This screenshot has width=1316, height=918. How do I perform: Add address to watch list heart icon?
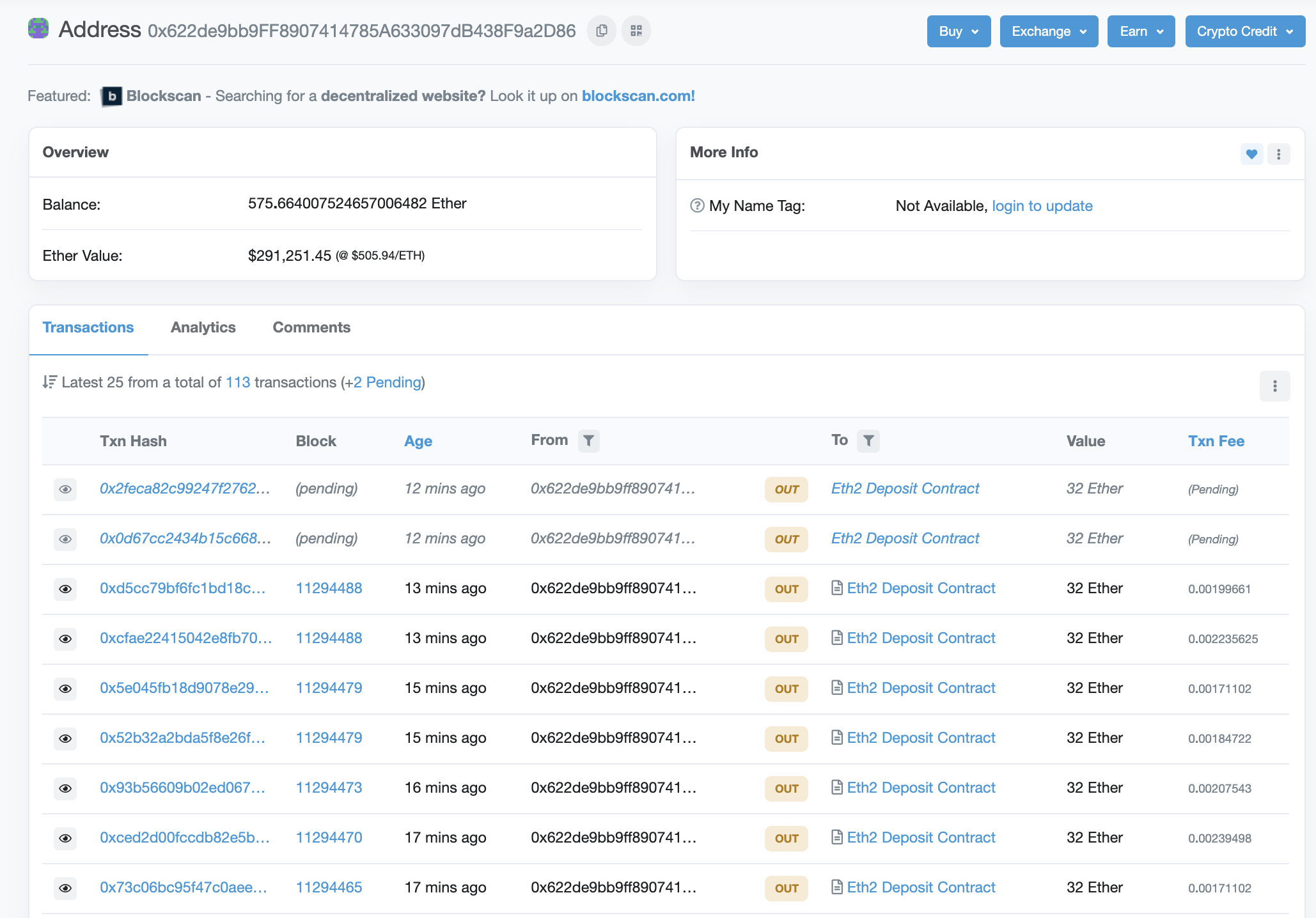(1251, 154)
